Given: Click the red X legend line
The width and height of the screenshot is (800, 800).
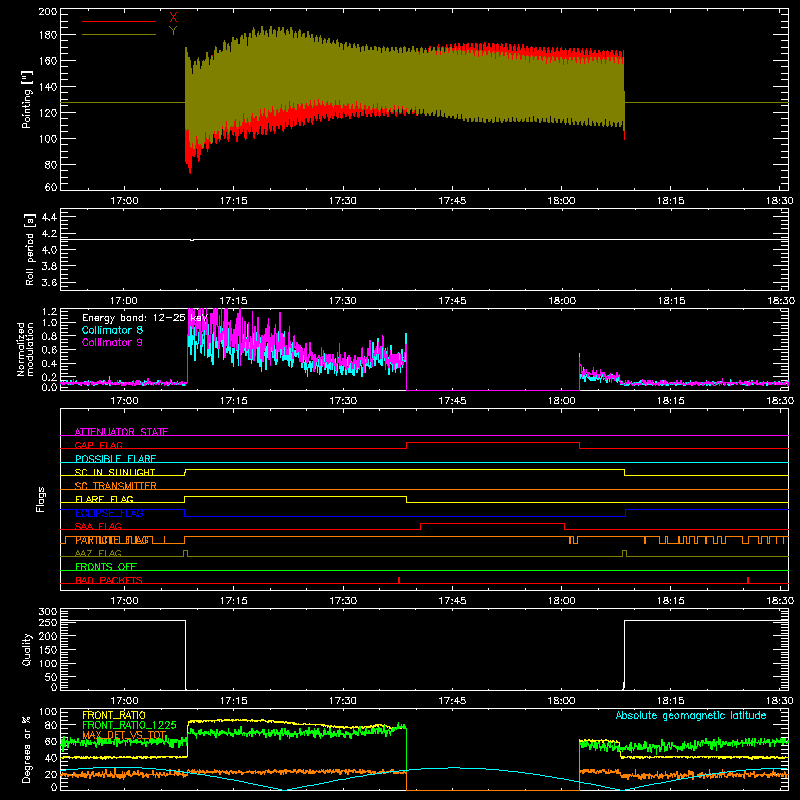Looking at the screenshot, I should click(119, 21).
